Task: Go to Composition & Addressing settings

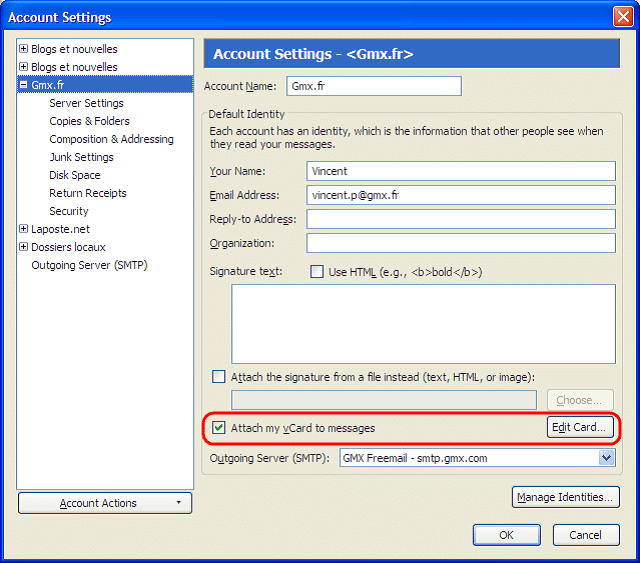Action: pyautogui.click(x=111, y=139)
